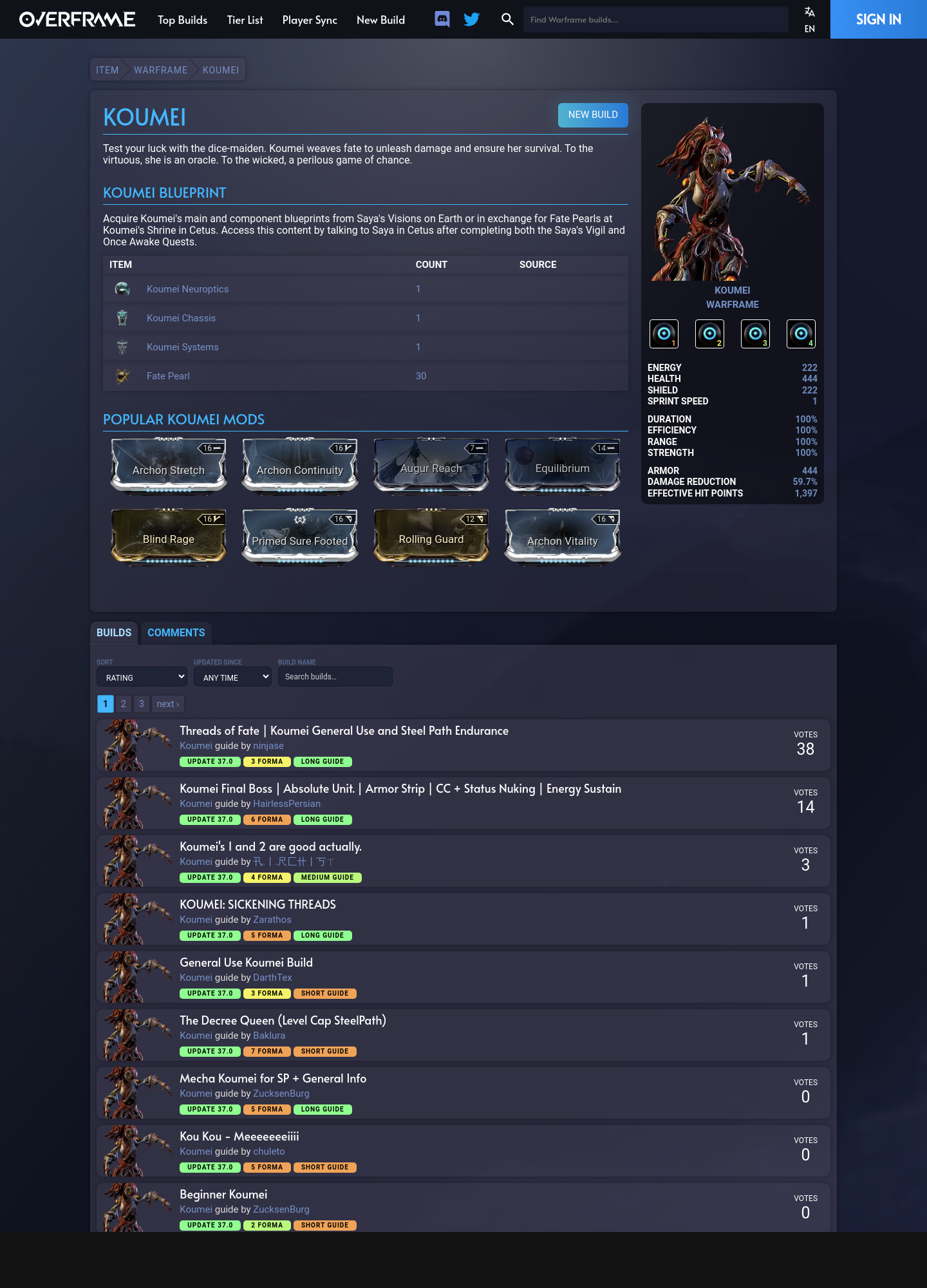Open Kou Kou - Meeeeeeeiiii build
This screenshot has width=927, height=1288.
click(239, 1137)
